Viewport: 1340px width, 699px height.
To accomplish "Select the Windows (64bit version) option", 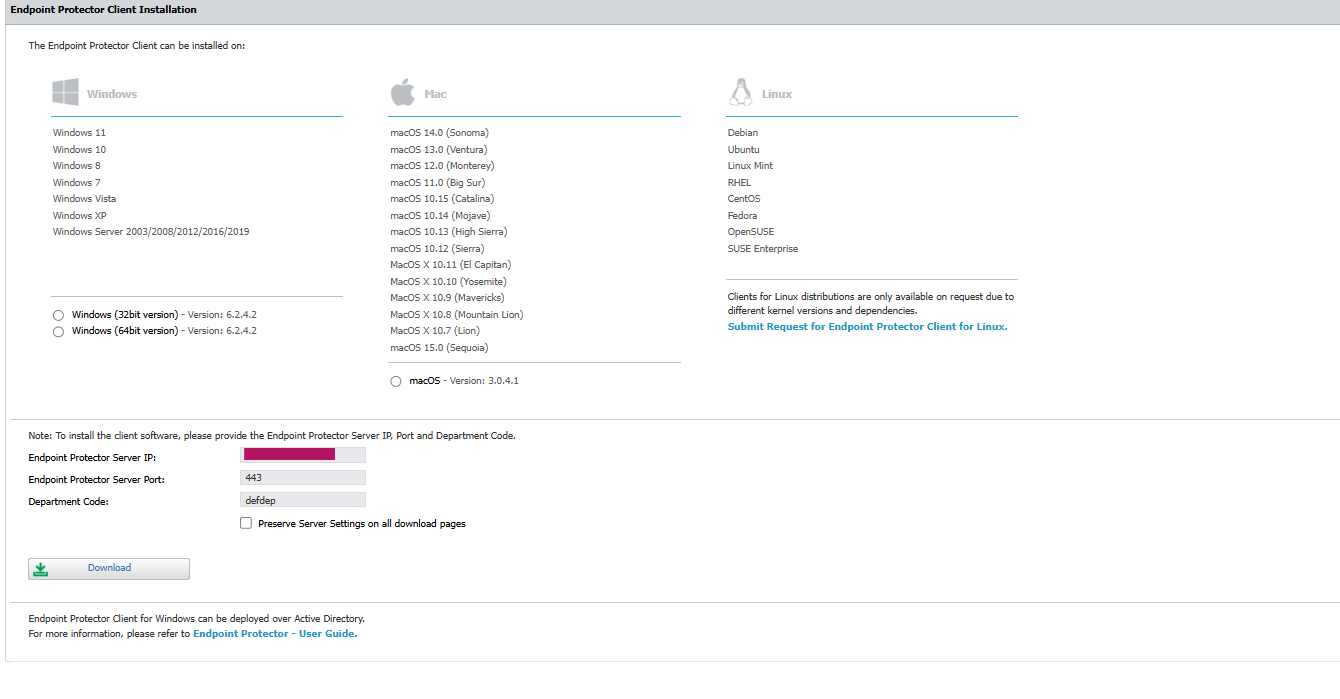I will click(x=58, y=331).
